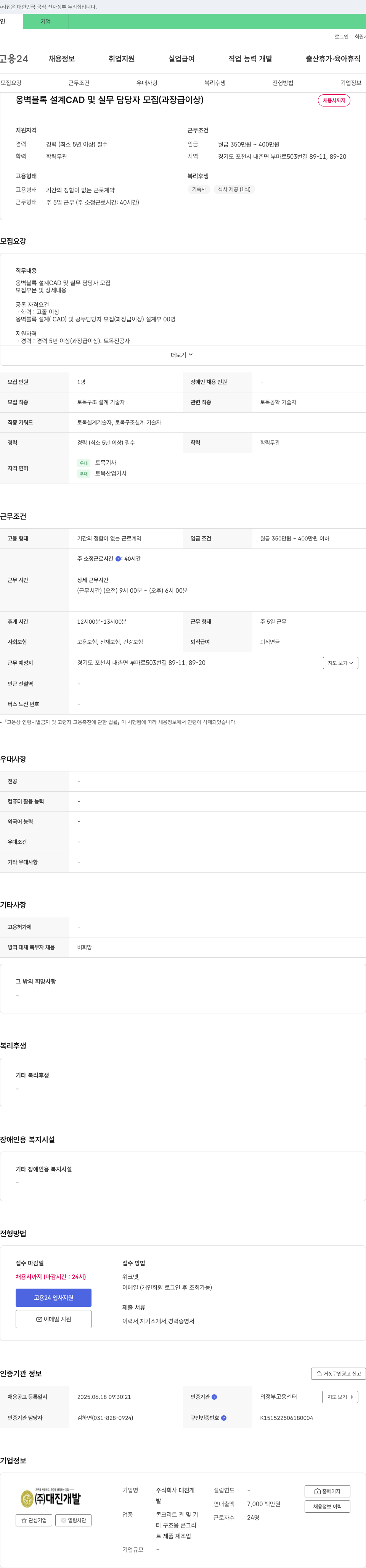This screenshot has width=366, height=1568.
Task: Click the certification number K151522506180004
Action: point(286,1418)
